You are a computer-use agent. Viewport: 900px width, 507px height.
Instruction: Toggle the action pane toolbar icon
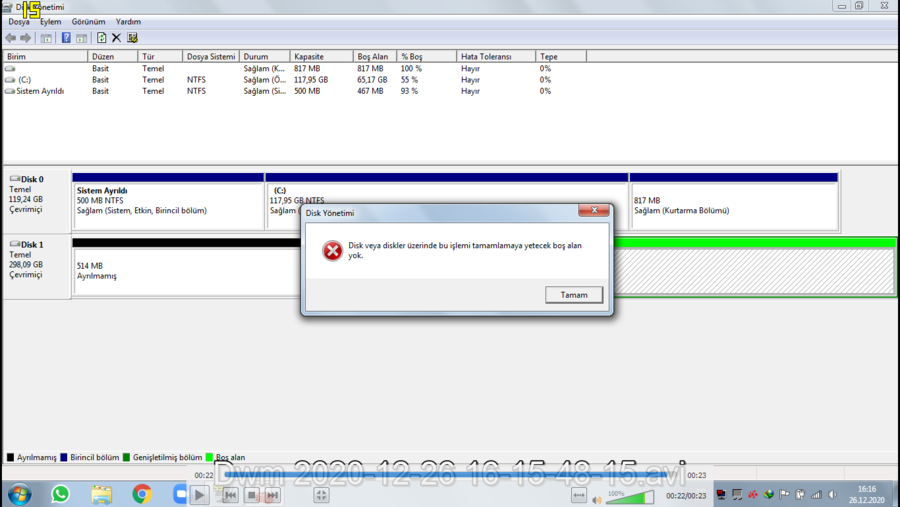[x=82, y=38]
